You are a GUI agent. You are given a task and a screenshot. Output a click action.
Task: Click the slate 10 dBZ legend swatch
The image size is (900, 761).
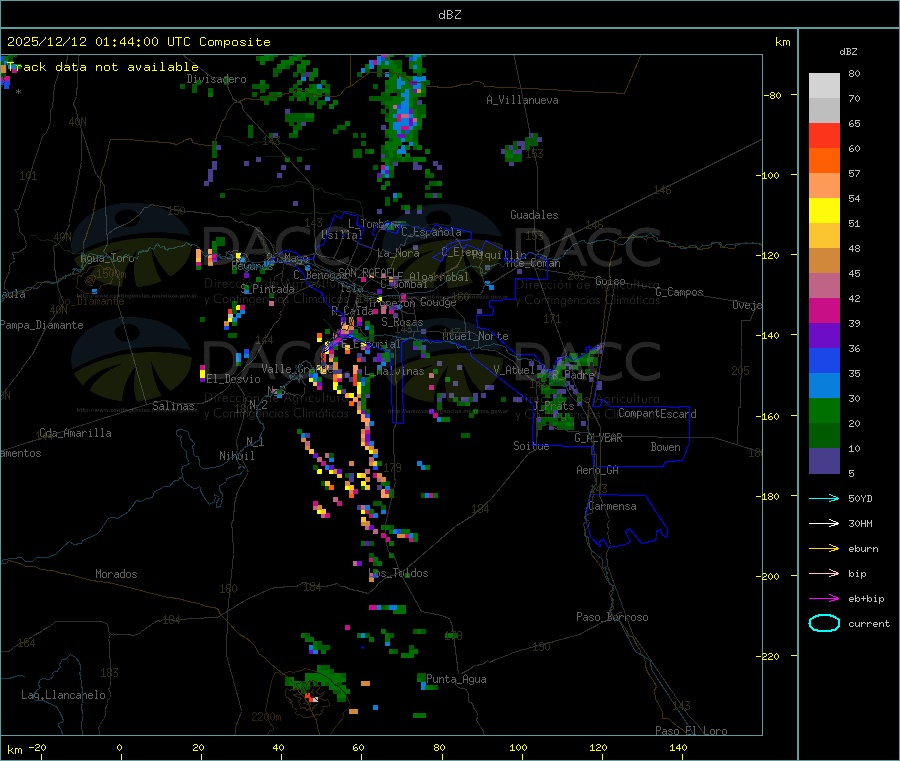pyautogui.click(x=824, y=461)
